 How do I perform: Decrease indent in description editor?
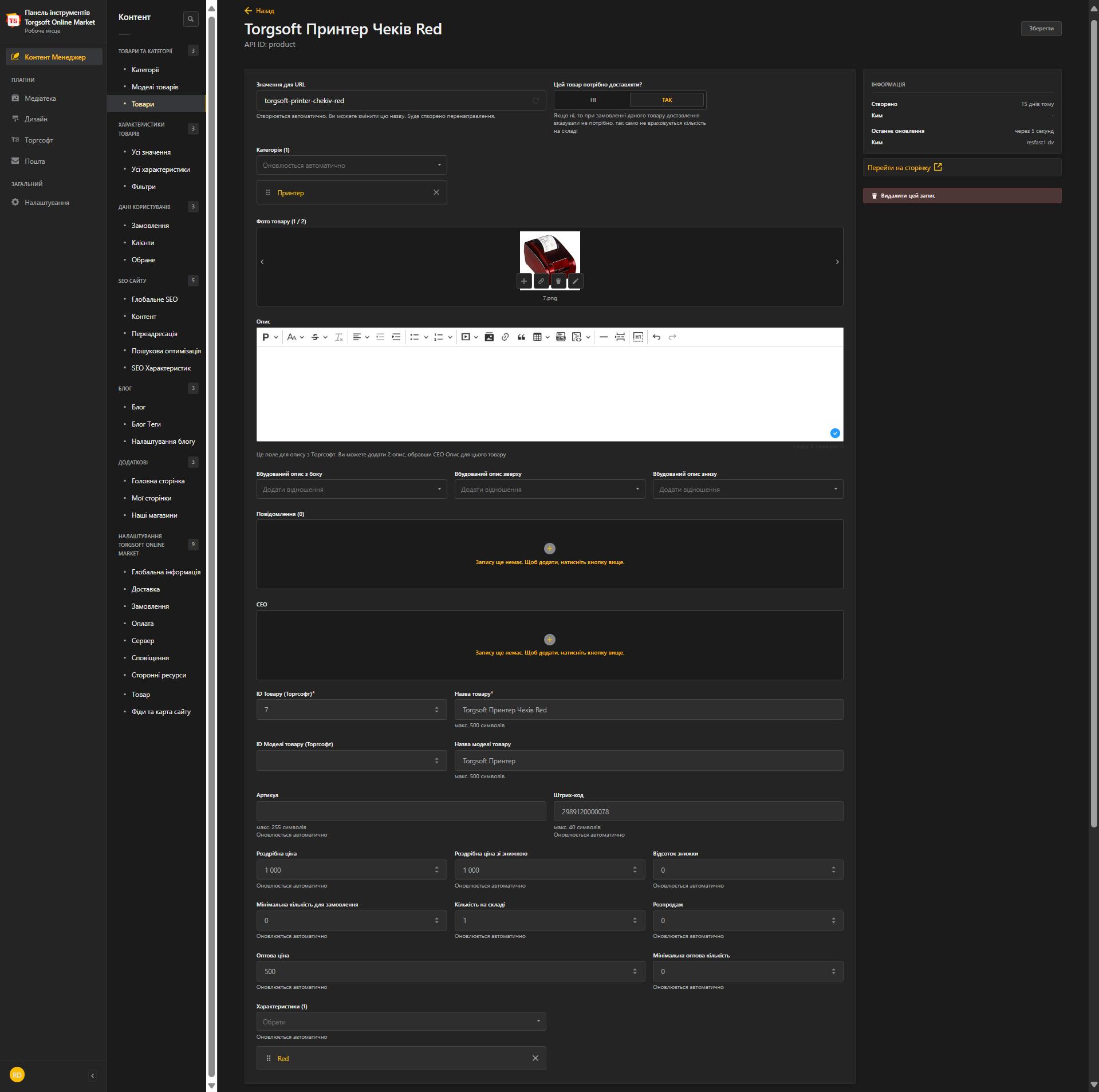pos(380,337)
